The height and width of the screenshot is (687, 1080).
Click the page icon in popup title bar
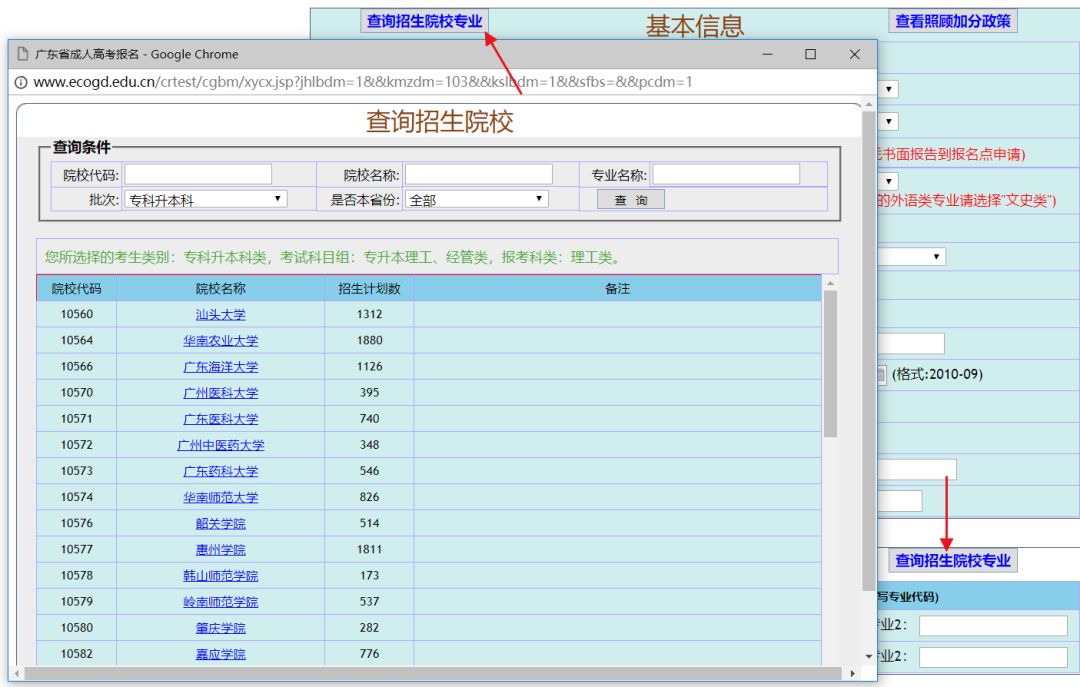tap(23, 54)
